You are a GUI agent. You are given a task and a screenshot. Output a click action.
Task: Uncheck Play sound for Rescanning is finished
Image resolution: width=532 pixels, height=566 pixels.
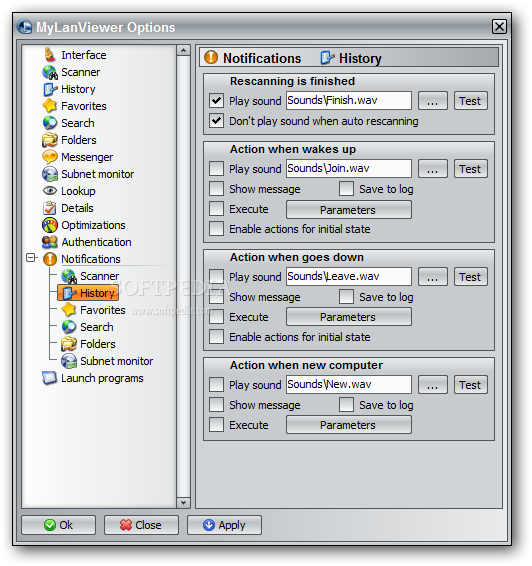pyautogui.click(x=216, y=100)
